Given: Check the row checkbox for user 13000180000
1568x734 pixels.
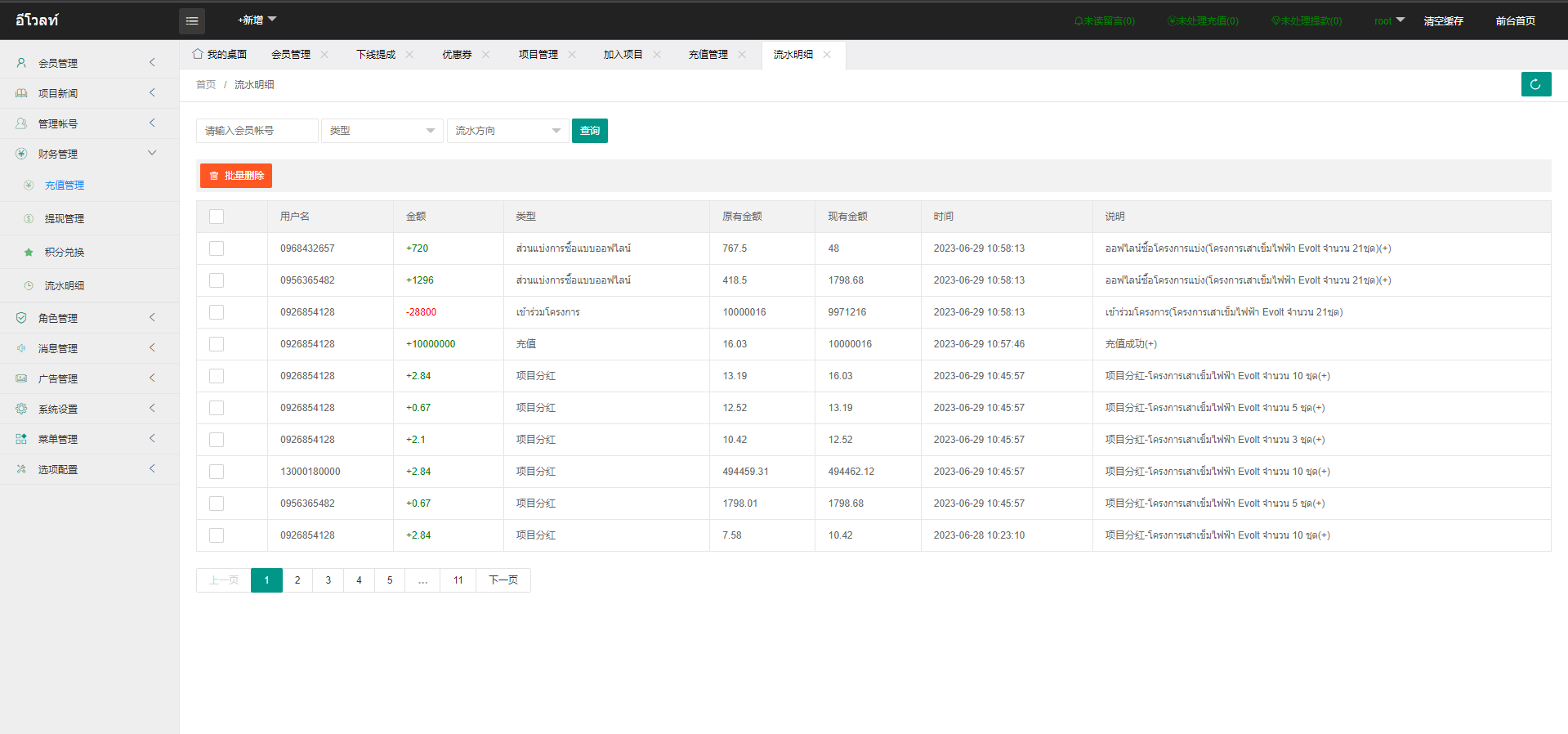Looking at the screenshot, I should click(x=217, y=472).
